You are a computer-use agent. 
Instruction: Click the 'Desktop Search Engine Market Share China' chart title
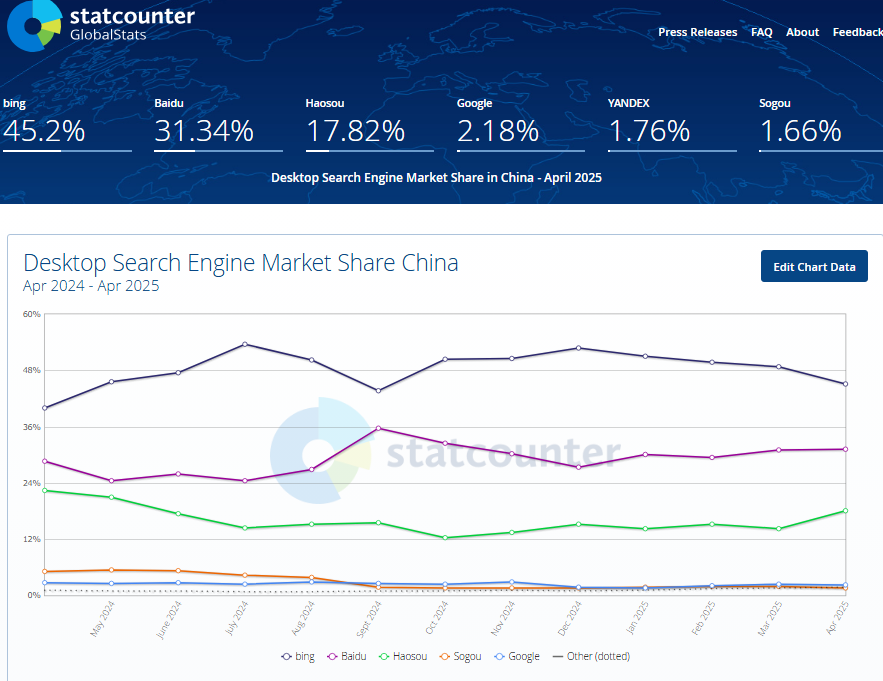pyautogui.click(x=241, y=263)
